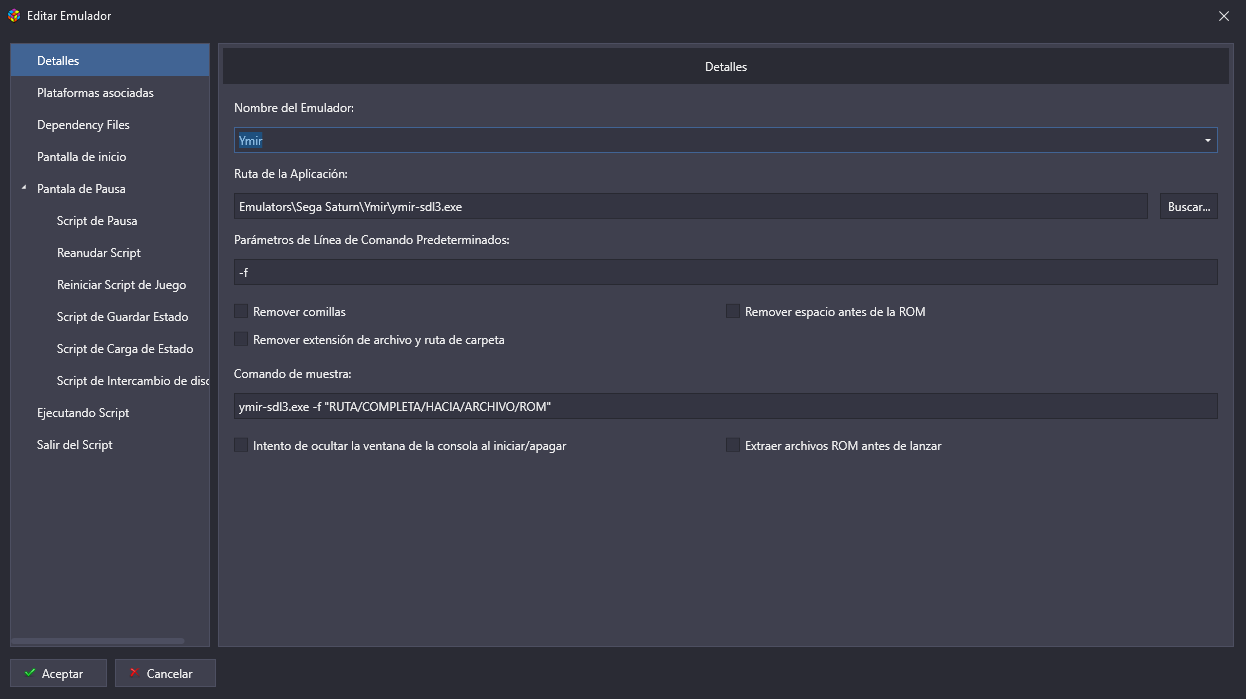Click the Ruta de la Aplicación path field
This screenshot has height=699, width=1246.
tap(691, 206)
